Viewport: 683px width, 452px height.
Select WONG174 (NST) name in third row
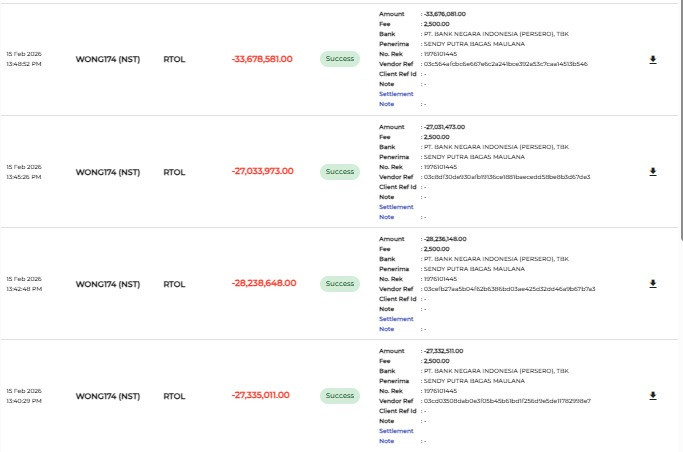click(108, 284)
